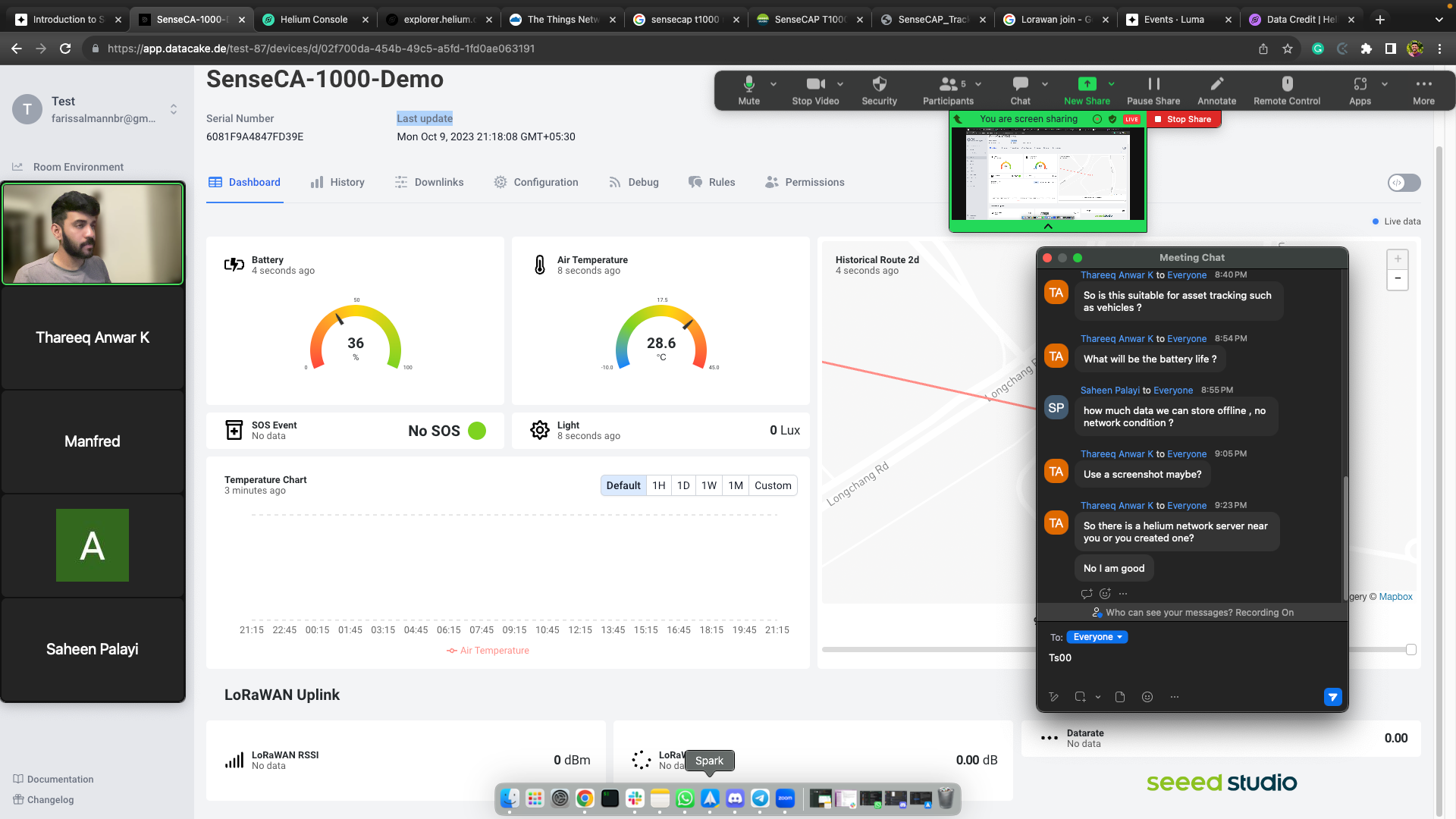Collapse the screen sharing preview thumbnail
The height and width of the screenshot is (819, 1456).
coord(1048,226)
